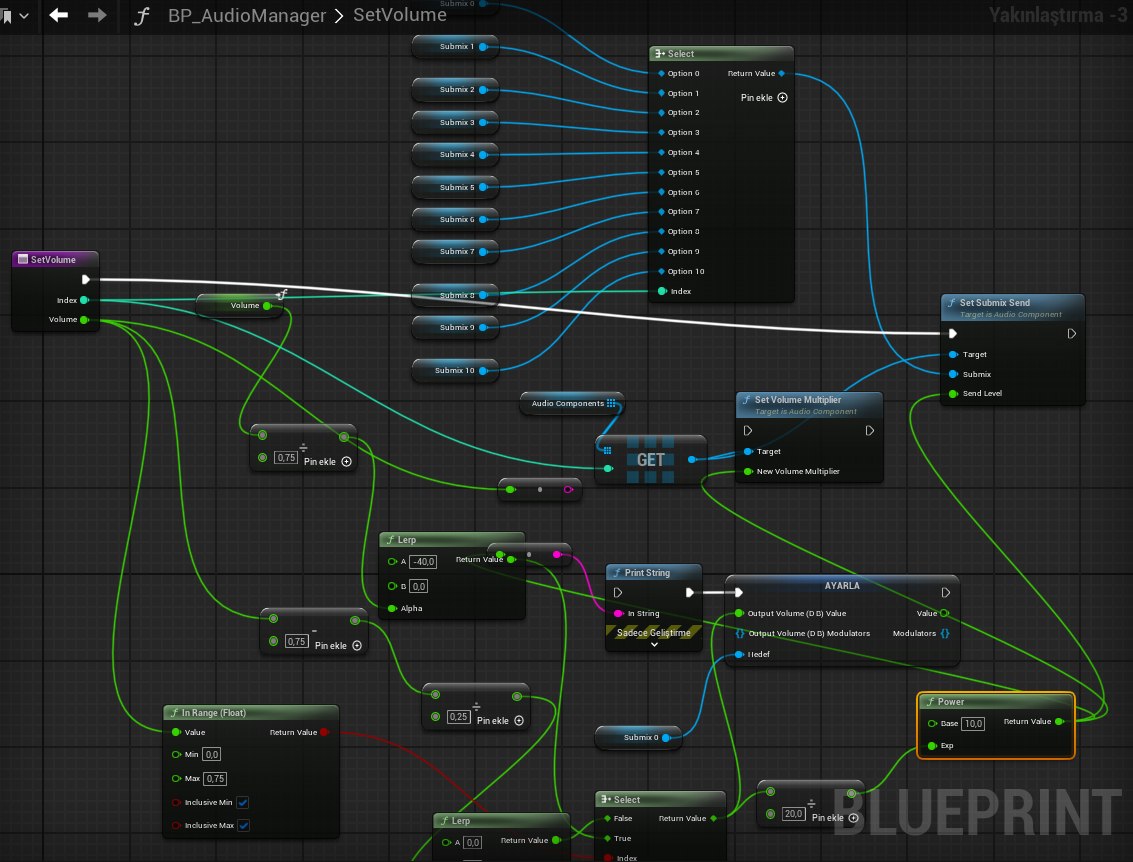Select the Submix 7 variable node

(x=455, y=252)
